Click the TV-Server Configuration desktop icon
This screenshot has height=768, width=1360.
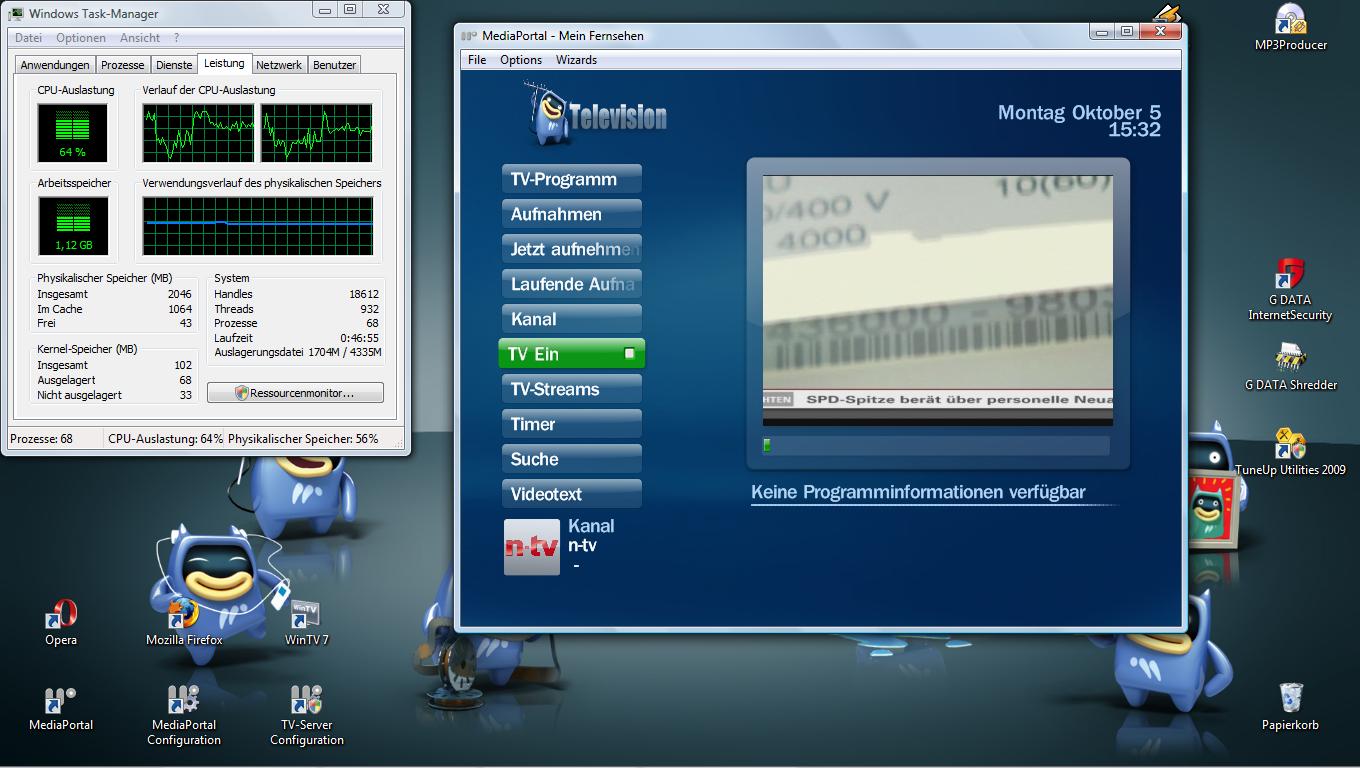[307, 715]
